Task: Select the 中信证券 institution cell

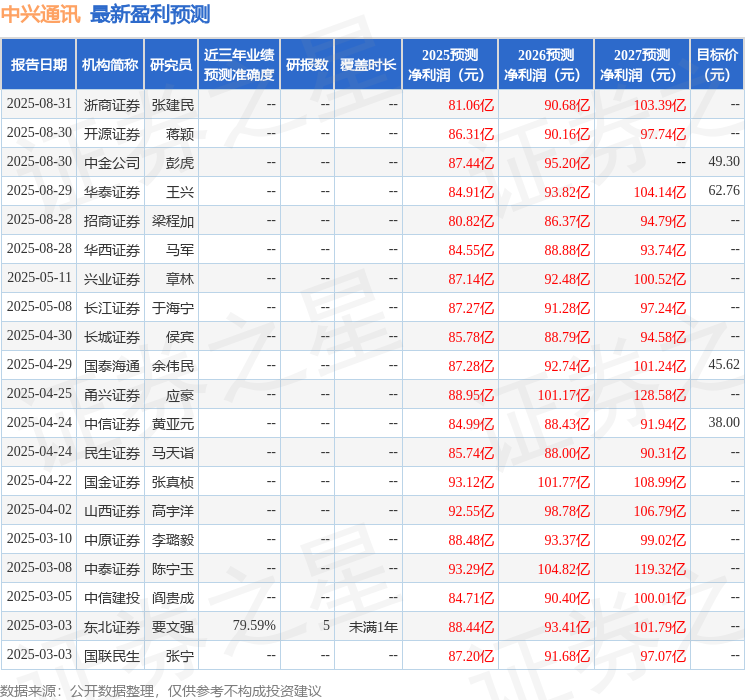Action: (112, 424)
